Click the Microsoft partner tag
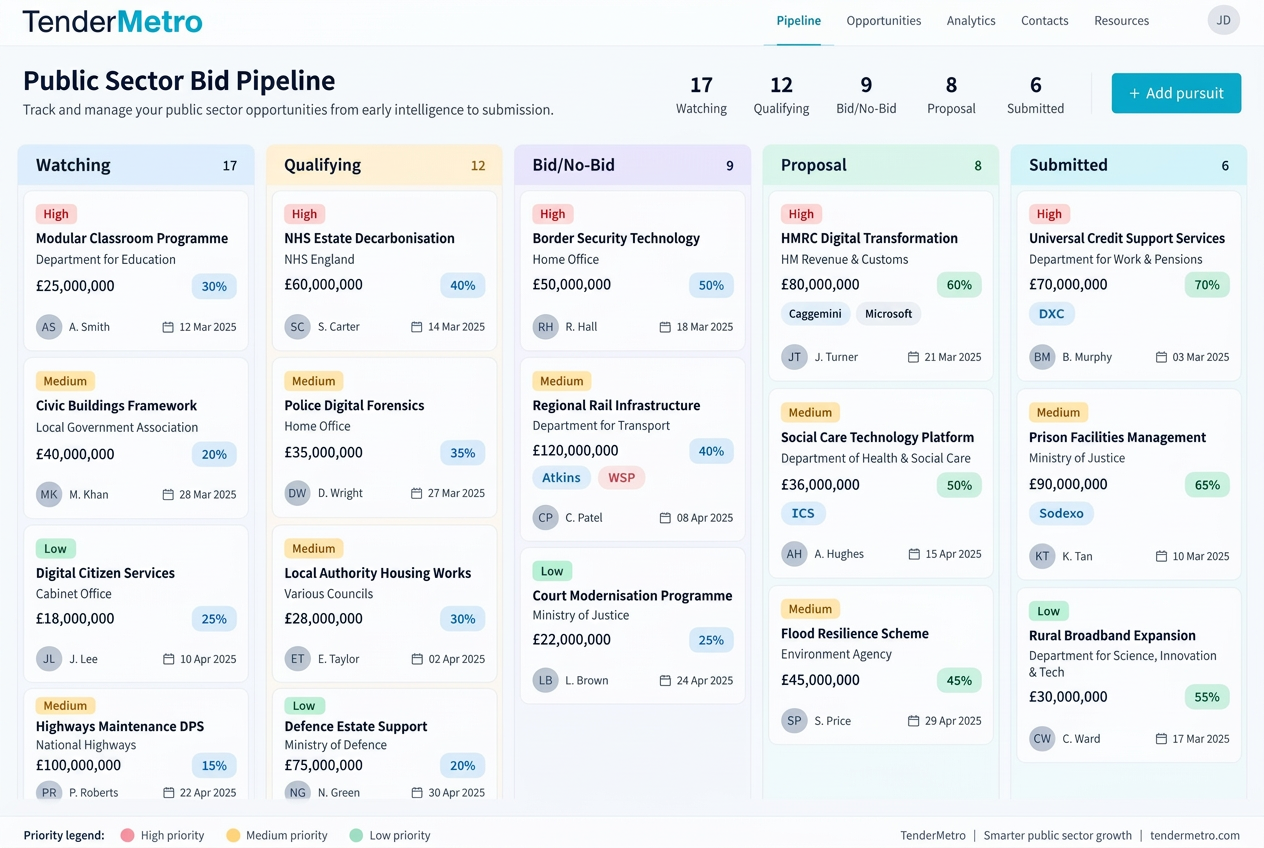This screenshot has height=848, width=1264. 888,314
